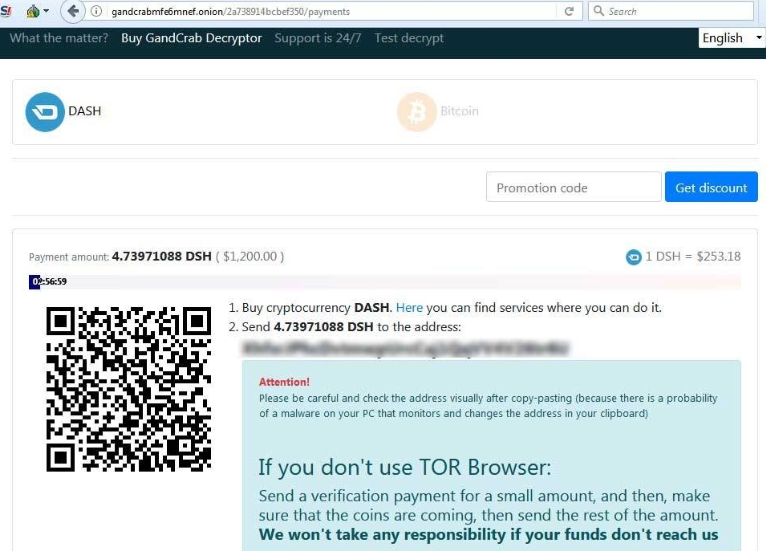Click the browser back arrow button
Image resolution: width=766 pixels, height=551 pixels.
[73, 11]
